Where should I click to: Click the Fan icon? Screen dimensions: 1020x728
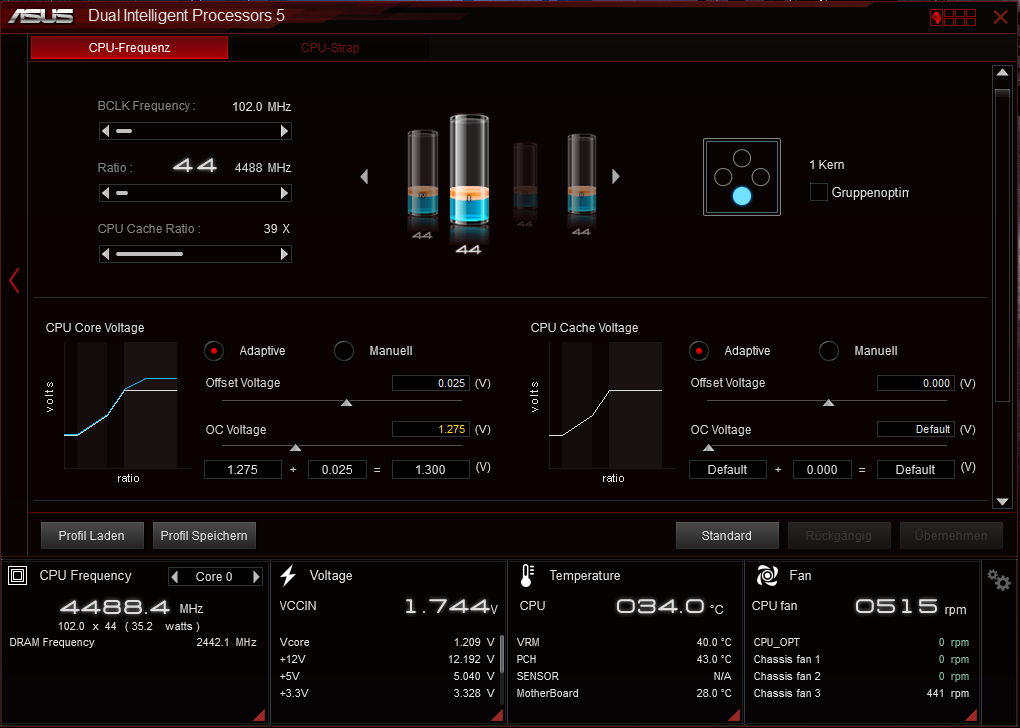pyautogui.click(x=767, y=575)
